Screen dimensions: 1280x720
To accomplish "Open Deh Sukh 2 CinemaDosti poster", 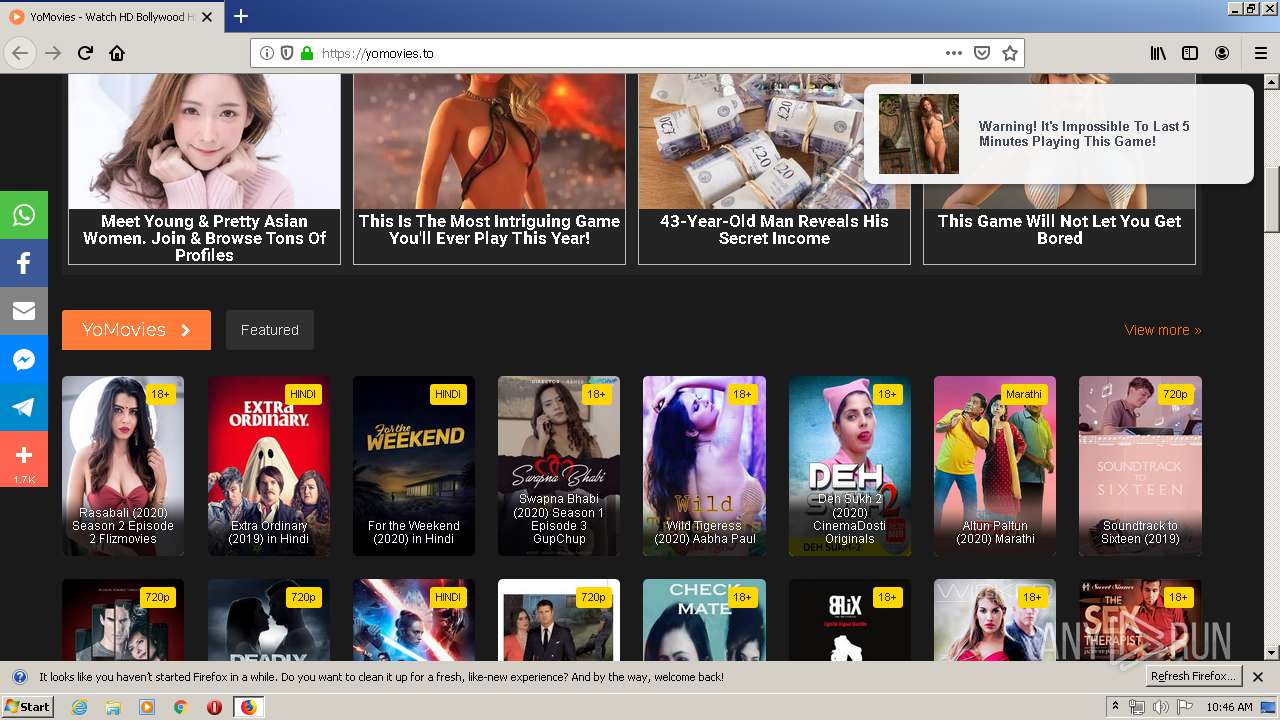I will click(x=850, y=466).
